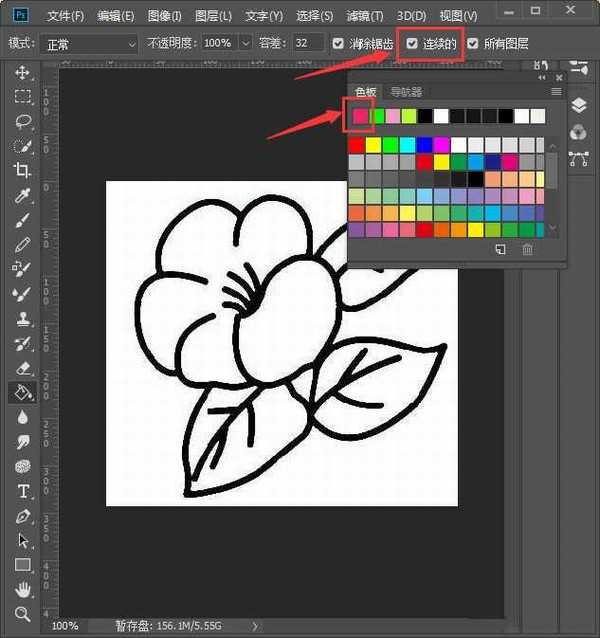This screenshot has height=638, width=600.
Task: Open the 不透明度 100% dropdown arrow
Action: [x=245, y=45]
